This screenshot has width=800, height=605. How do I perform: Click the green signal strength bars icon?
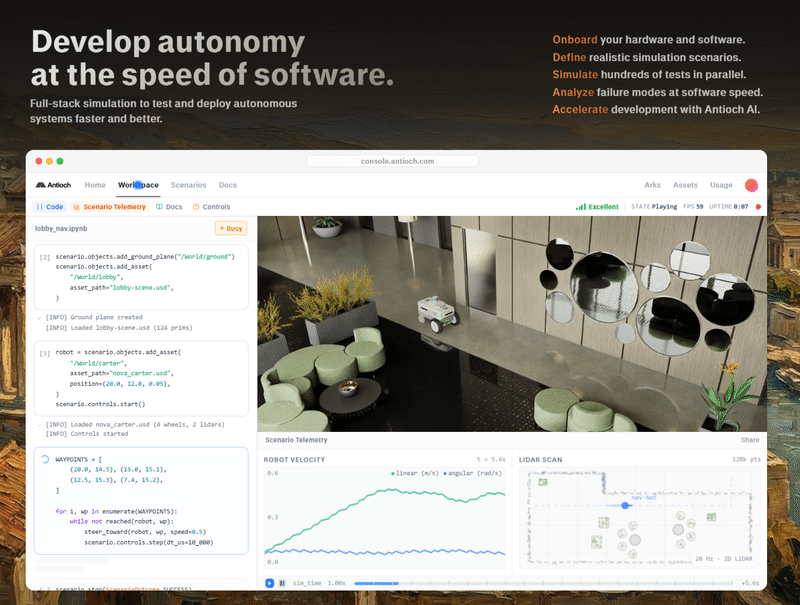point(580,207)
